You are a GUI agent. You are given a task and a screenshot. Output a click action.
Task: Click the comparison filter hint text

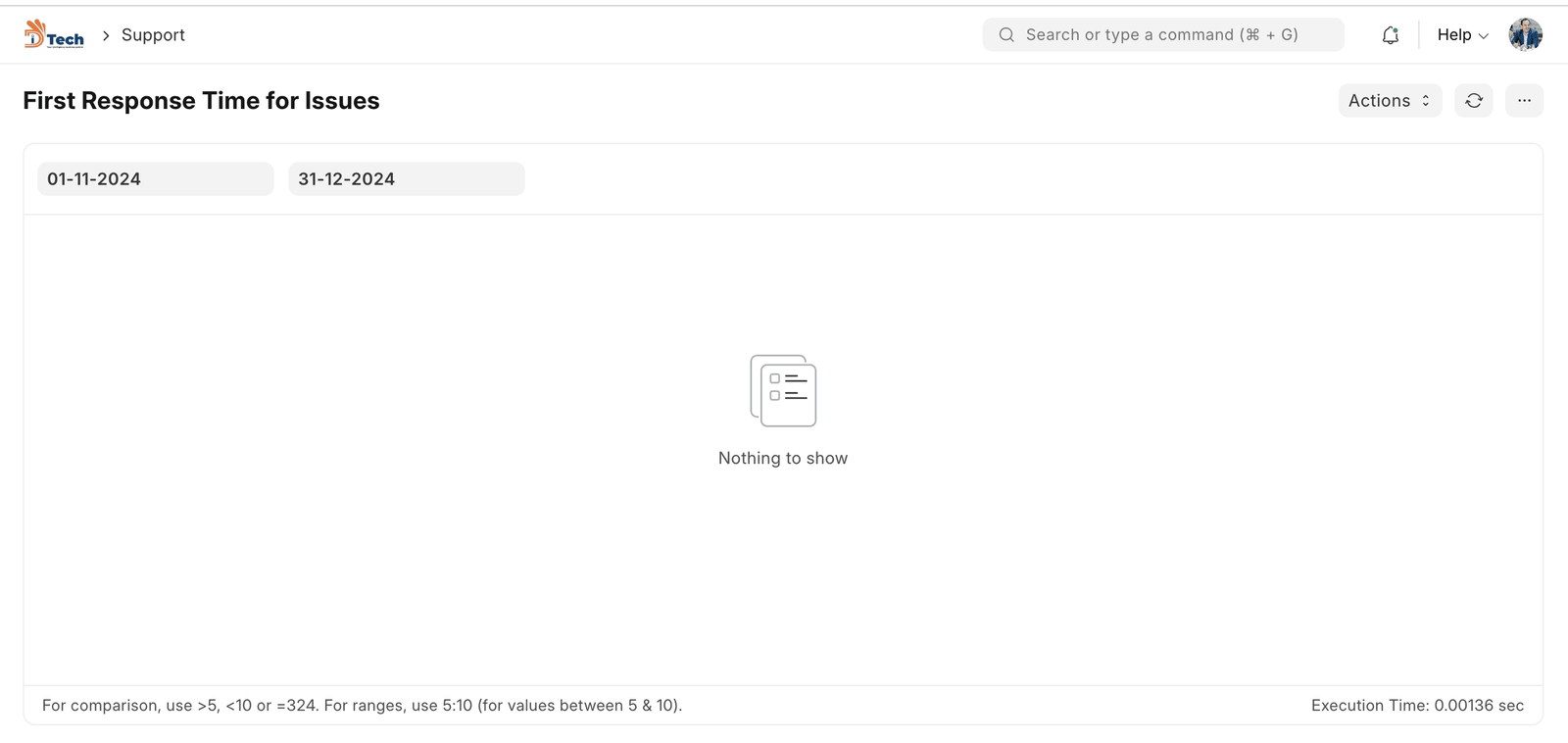pyautogui.click(x=362, y=706)
